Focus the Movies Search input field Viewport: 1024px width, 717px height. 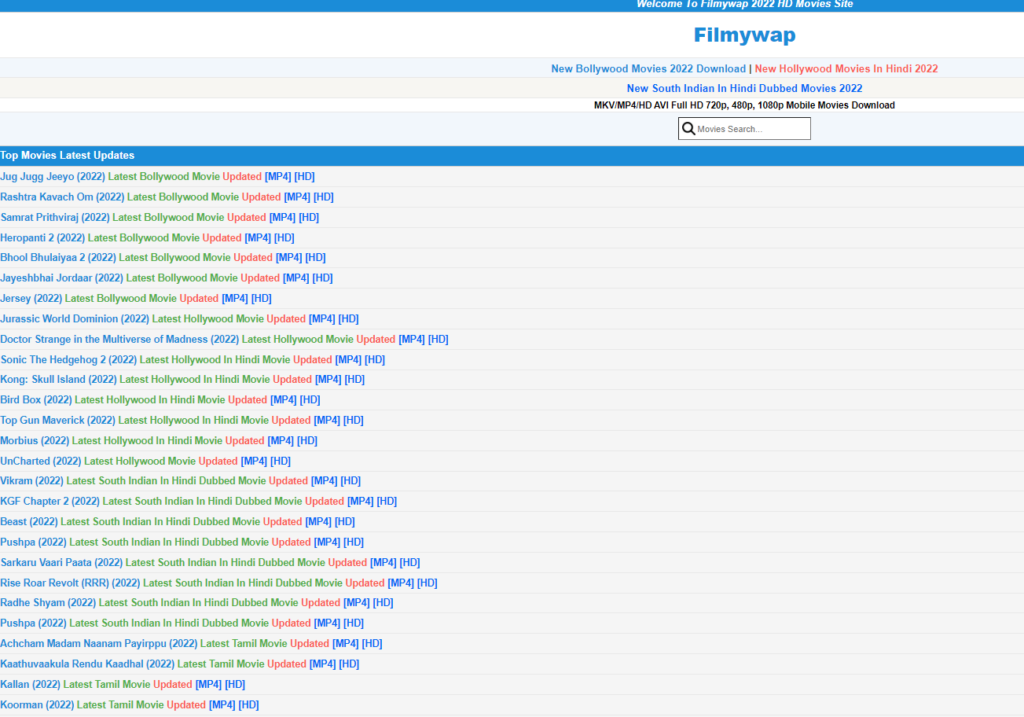point(744,129)
